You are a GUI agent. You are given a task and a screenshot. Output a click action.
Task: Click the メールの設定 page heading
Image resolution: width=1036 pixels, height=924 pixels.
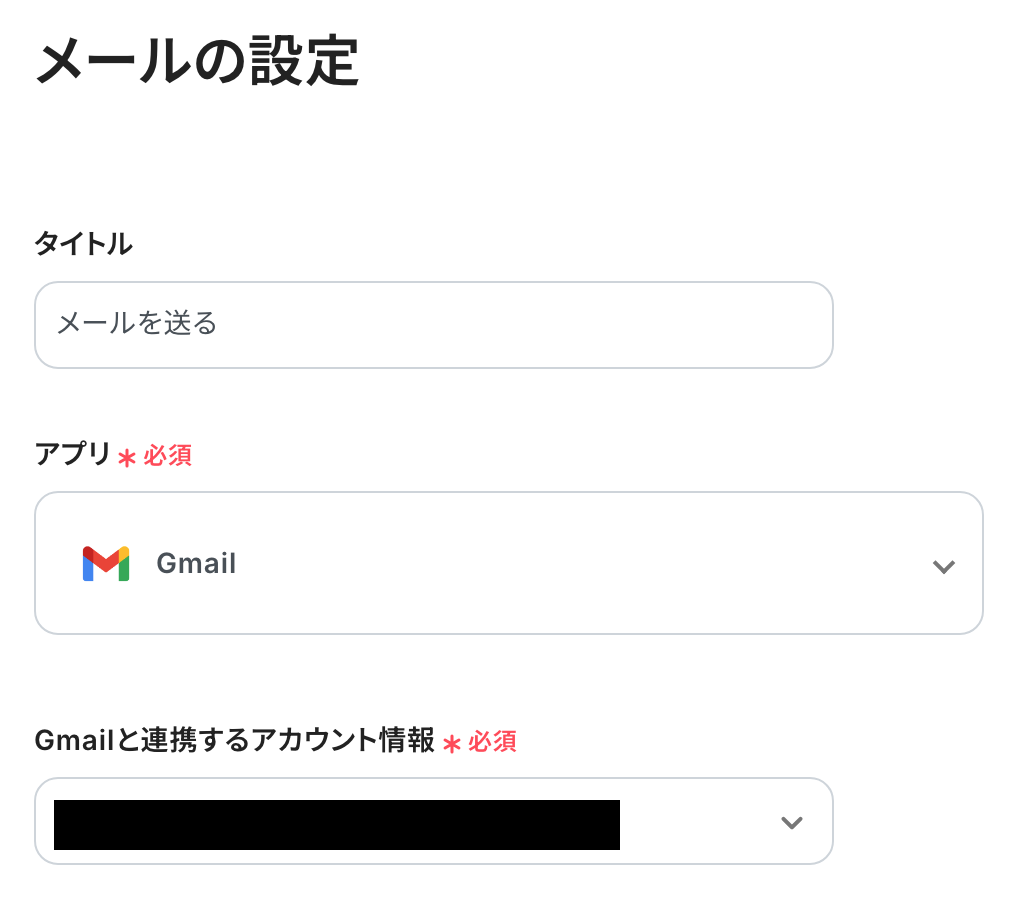(197, 62)
